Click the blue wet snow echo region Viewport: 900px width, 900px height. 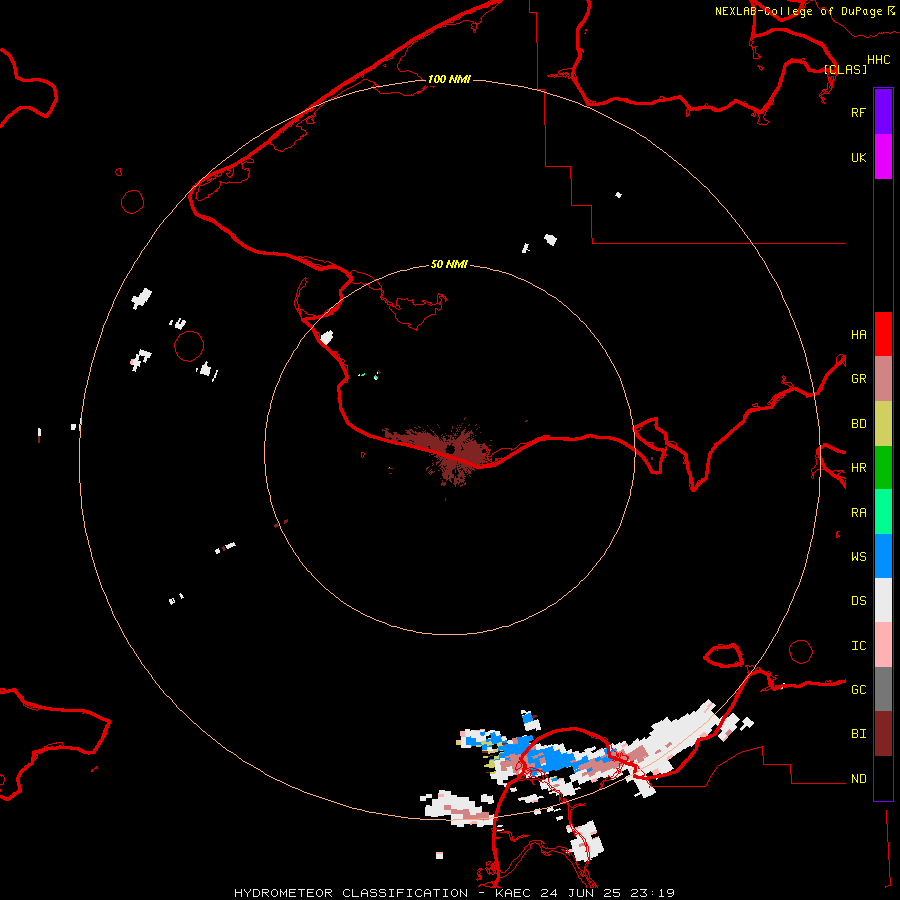(x=545, y=759)
